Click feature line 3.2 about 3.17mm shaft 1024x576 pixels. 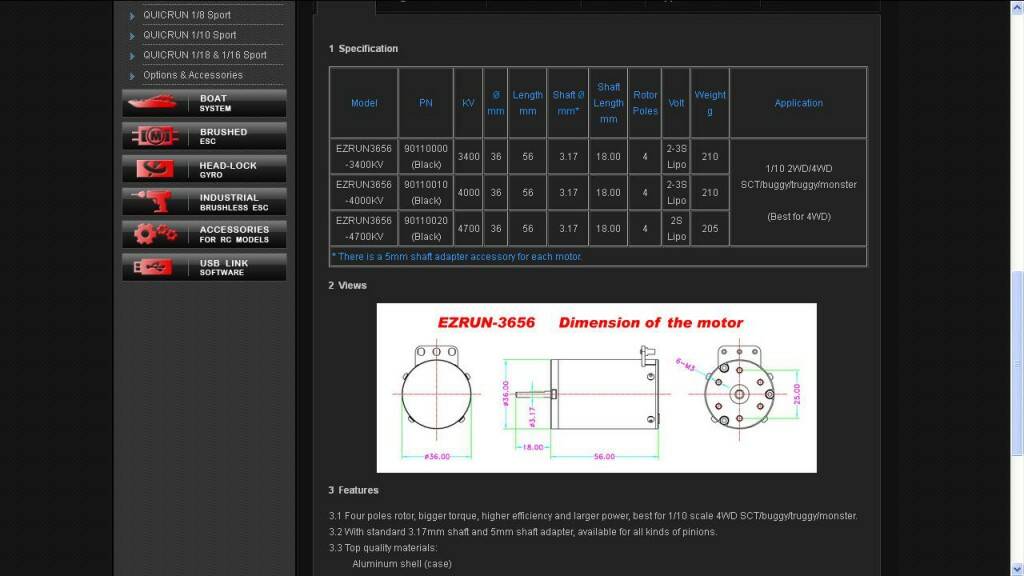(x=522, y=532)
